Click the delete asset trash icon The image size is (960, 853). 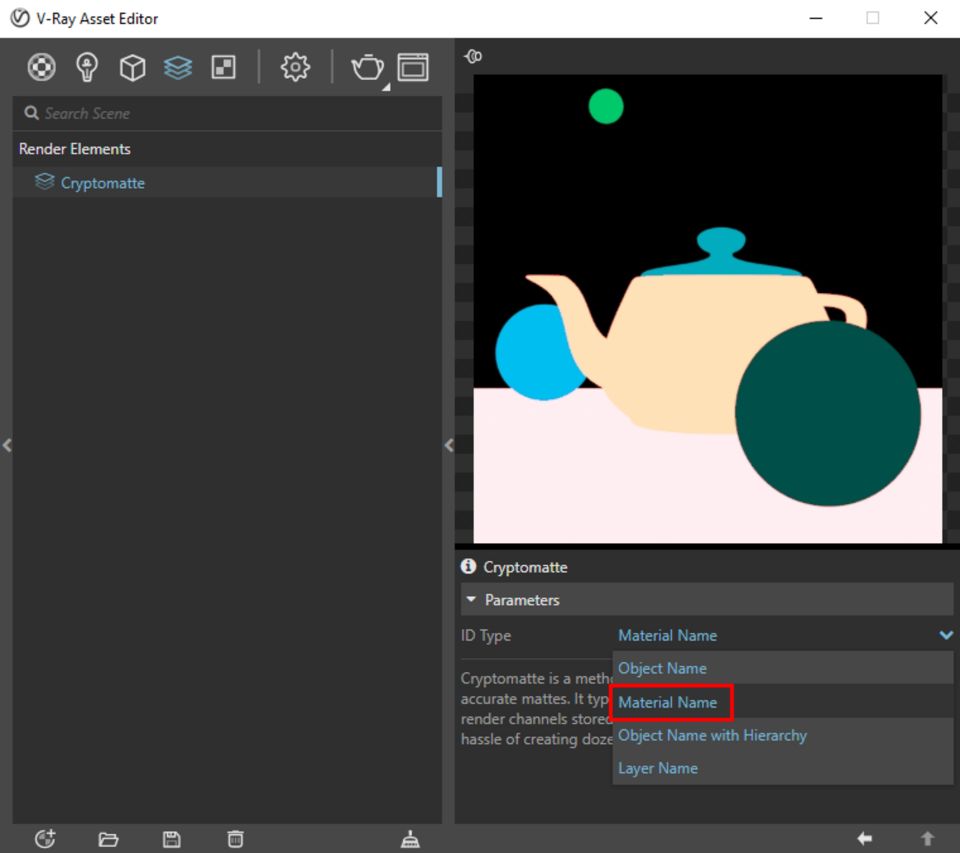click(235, 839)
